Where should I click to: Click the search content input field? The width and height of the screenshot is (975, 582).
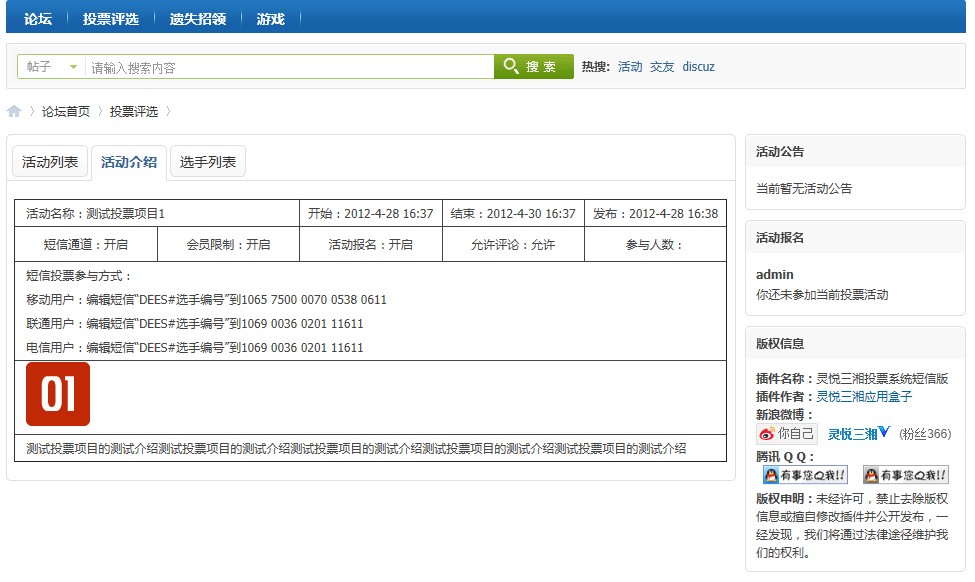tap(289, 67)
